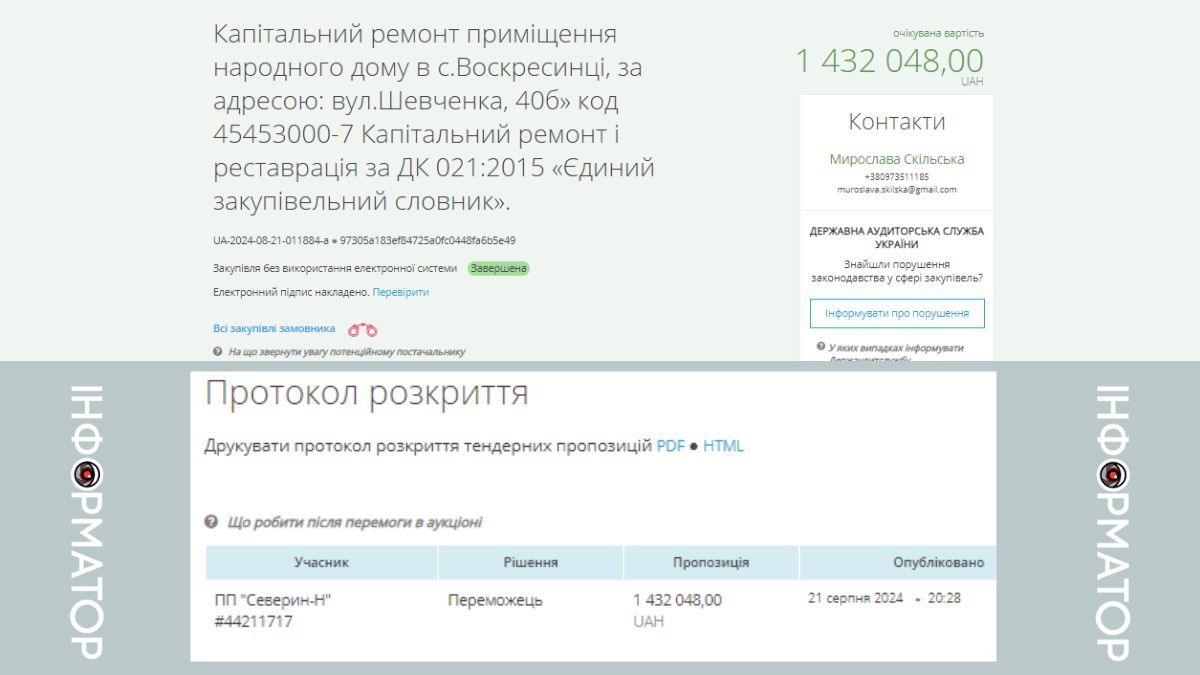Screen dimensions: 1200x675
Task: Select the 'Пропозиція' column header
Action: (713, 562)
